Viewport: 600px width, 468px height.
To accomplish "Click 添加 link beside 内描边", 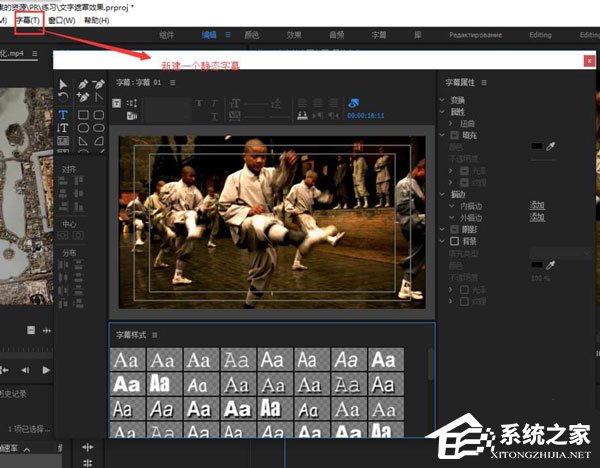I will click(537, 205).
